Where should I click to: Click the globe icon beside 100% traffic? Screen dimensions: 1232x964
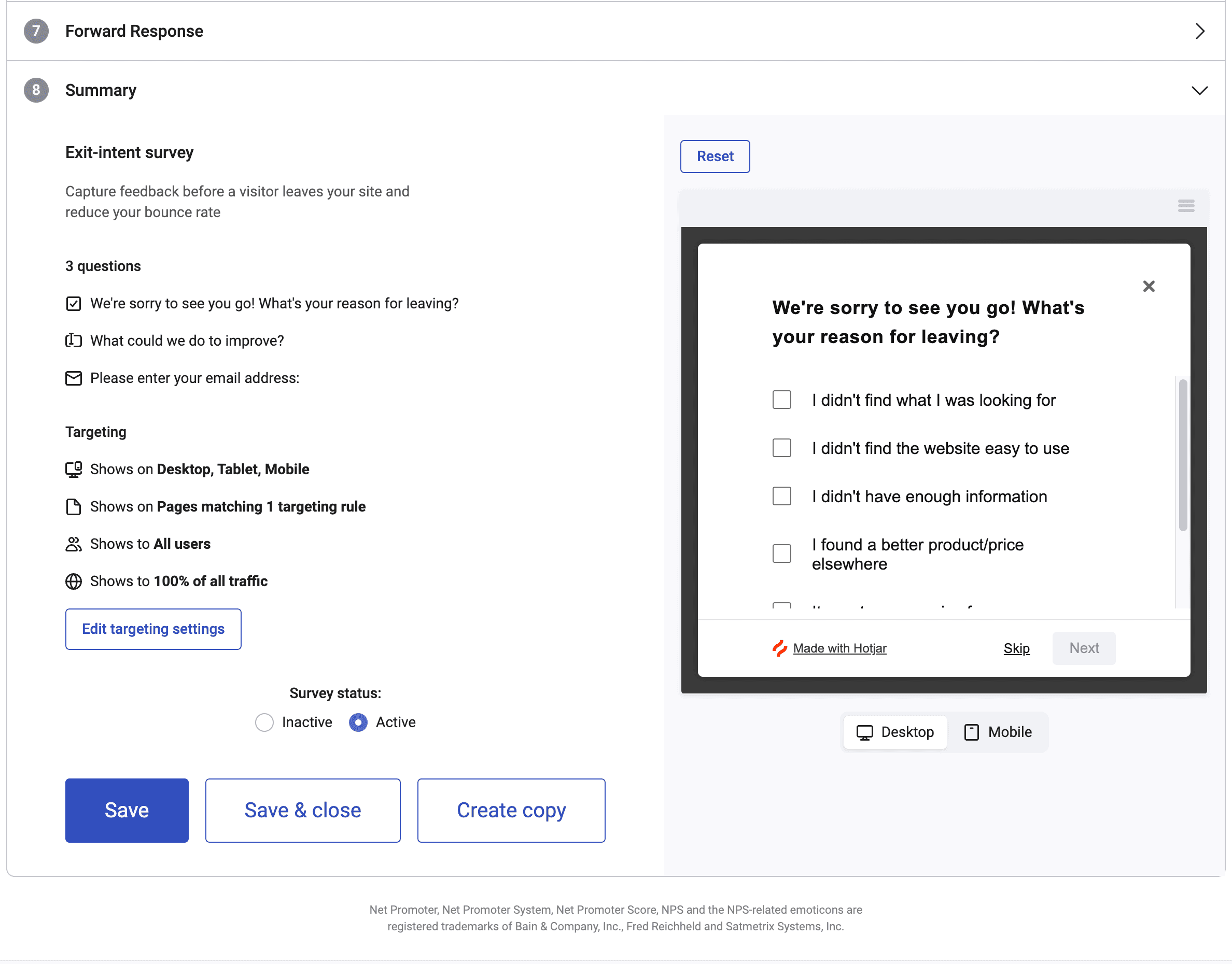pos(74,582)
